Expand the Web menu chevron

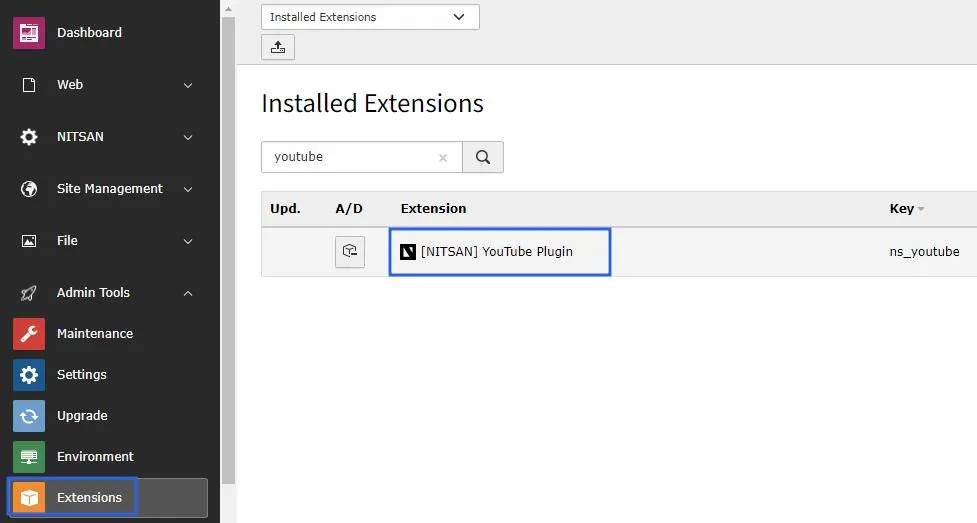tap(188, 85)
